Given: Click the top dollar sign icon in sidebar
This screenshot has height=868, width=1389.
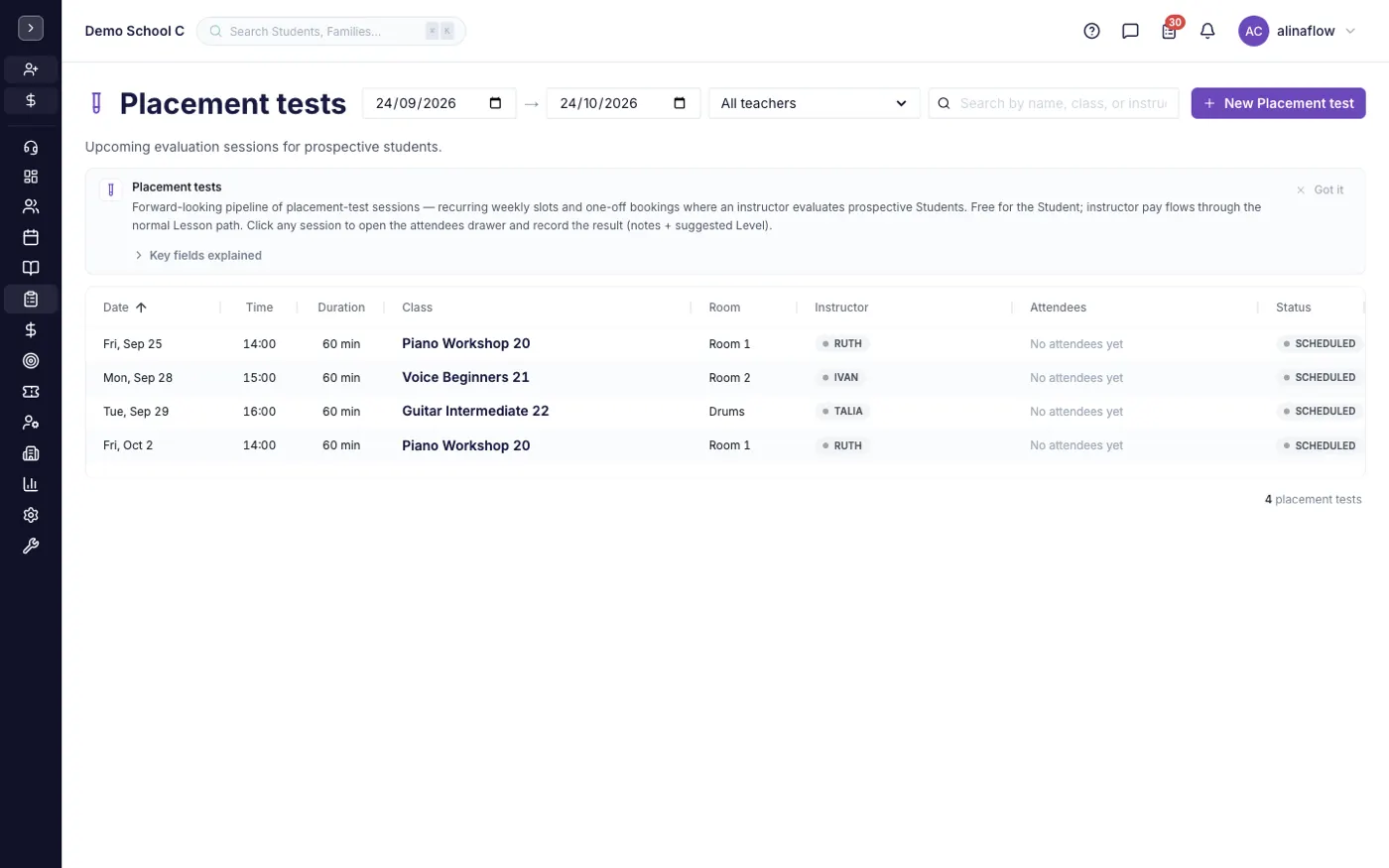Looking at the screenshot, I should [x=31, y=100].
